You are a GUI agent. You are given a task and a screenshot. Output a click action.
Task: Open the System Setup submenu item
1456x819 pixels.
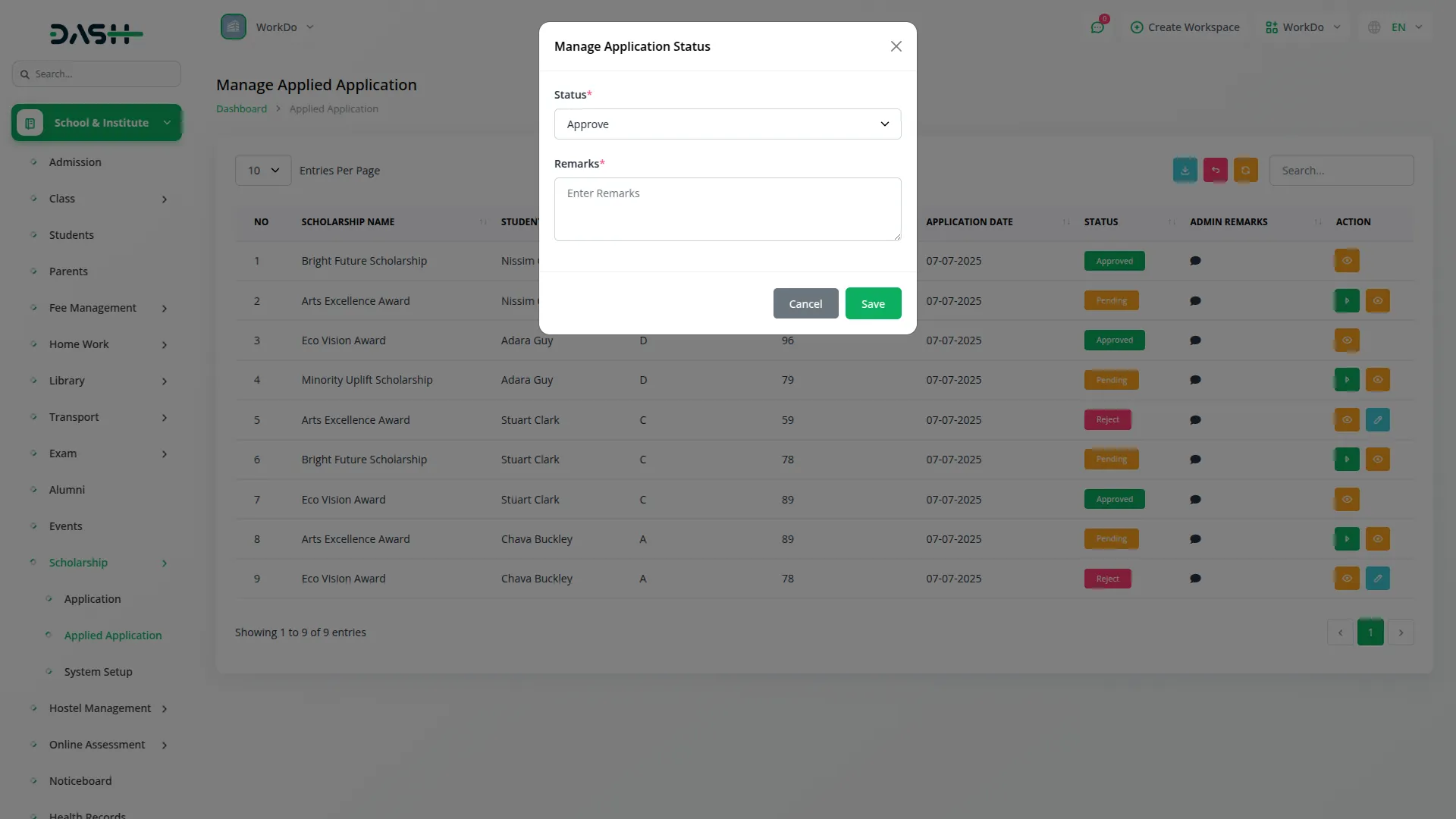[x=98, y=672]
